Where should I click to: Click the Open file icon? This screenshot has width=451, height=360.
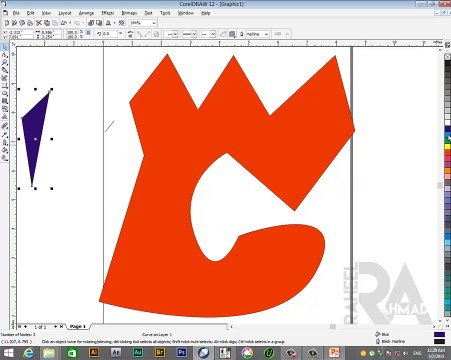click(14, 23)
